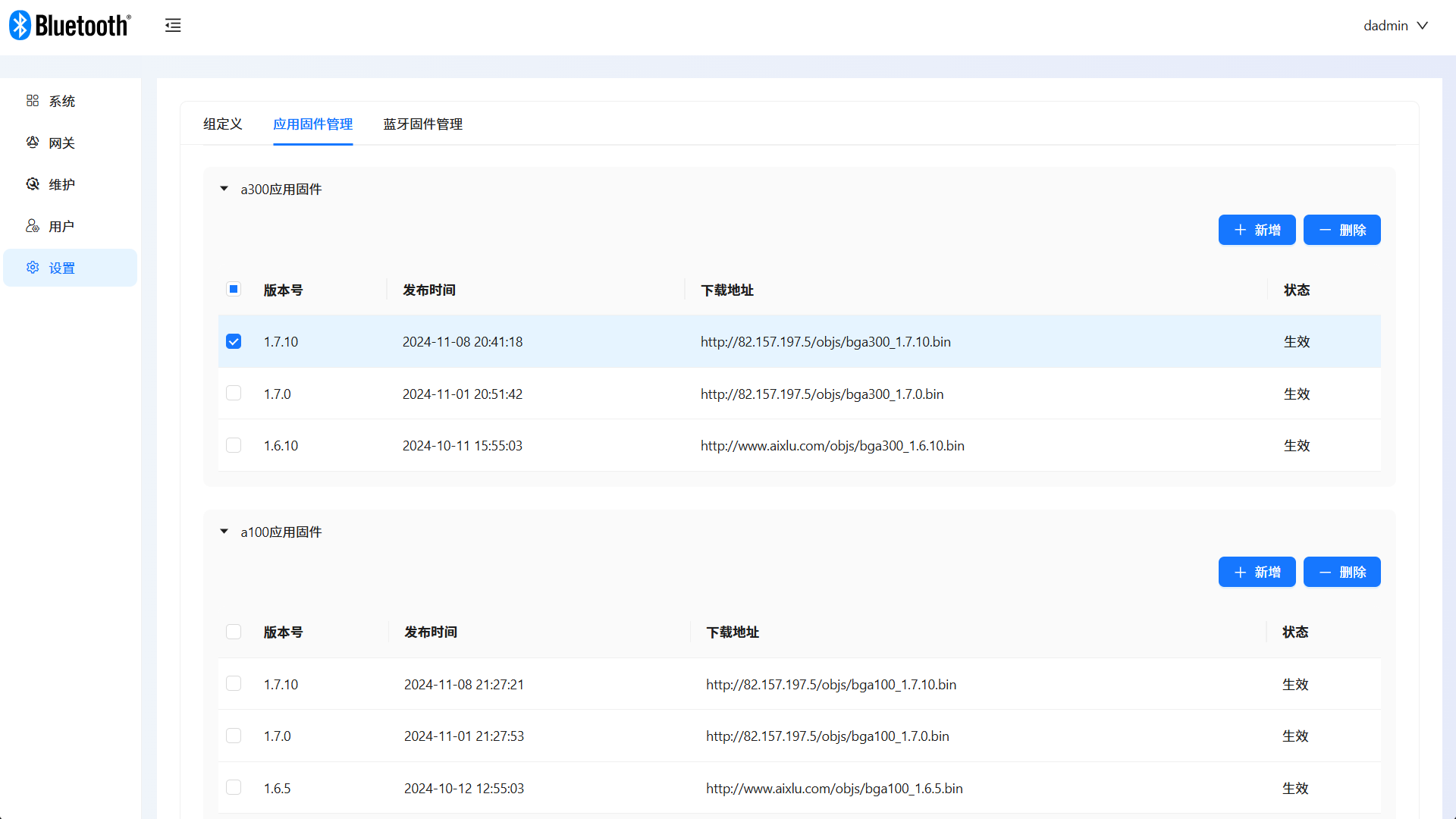1456x819 pixels.
Task: Switch to the 蓝牙固件管理 tab
Action: pos(422,124)
